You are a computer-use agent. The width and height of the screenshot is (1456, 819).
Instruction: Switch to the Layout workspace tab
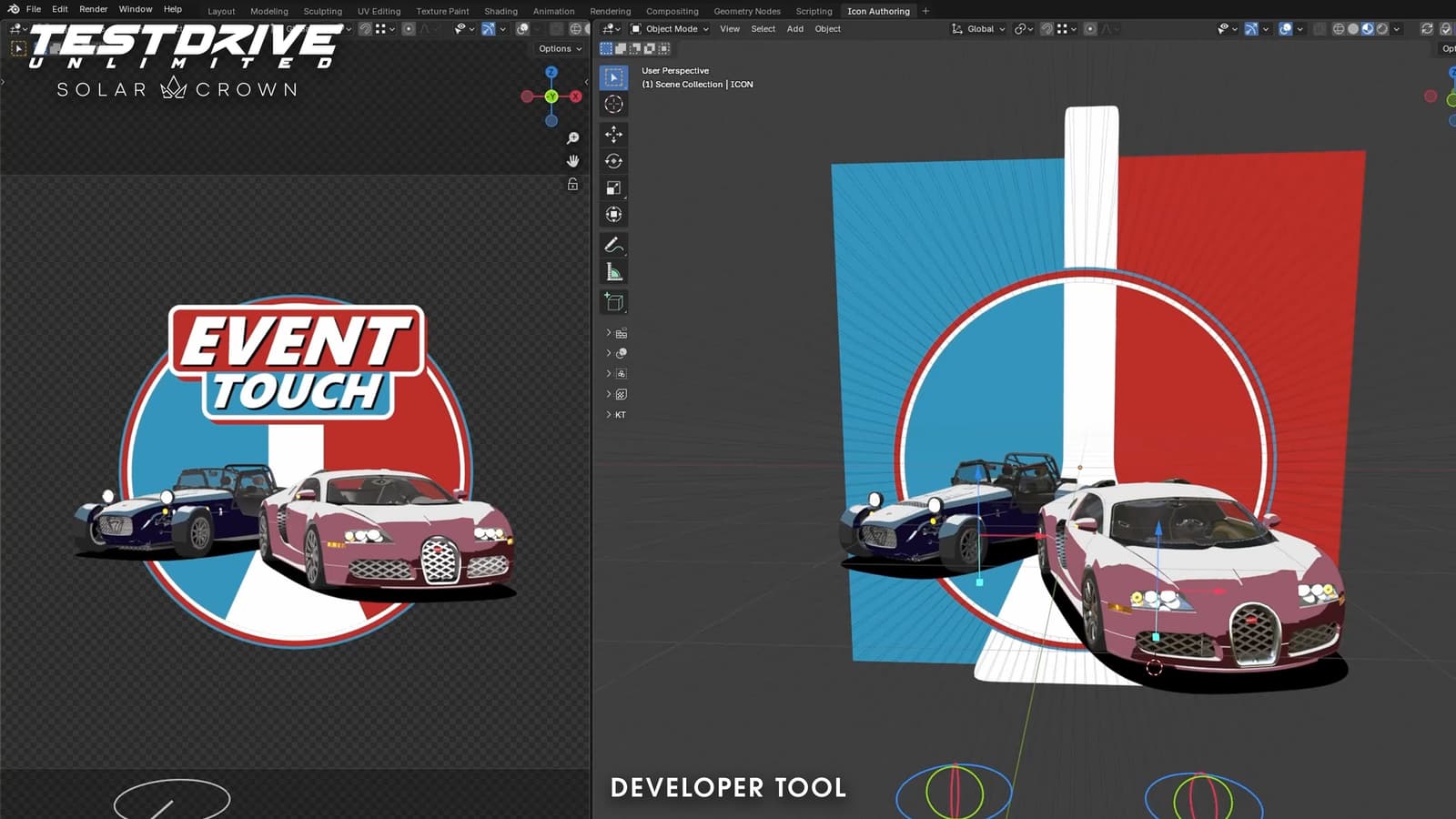coord(221,12)
